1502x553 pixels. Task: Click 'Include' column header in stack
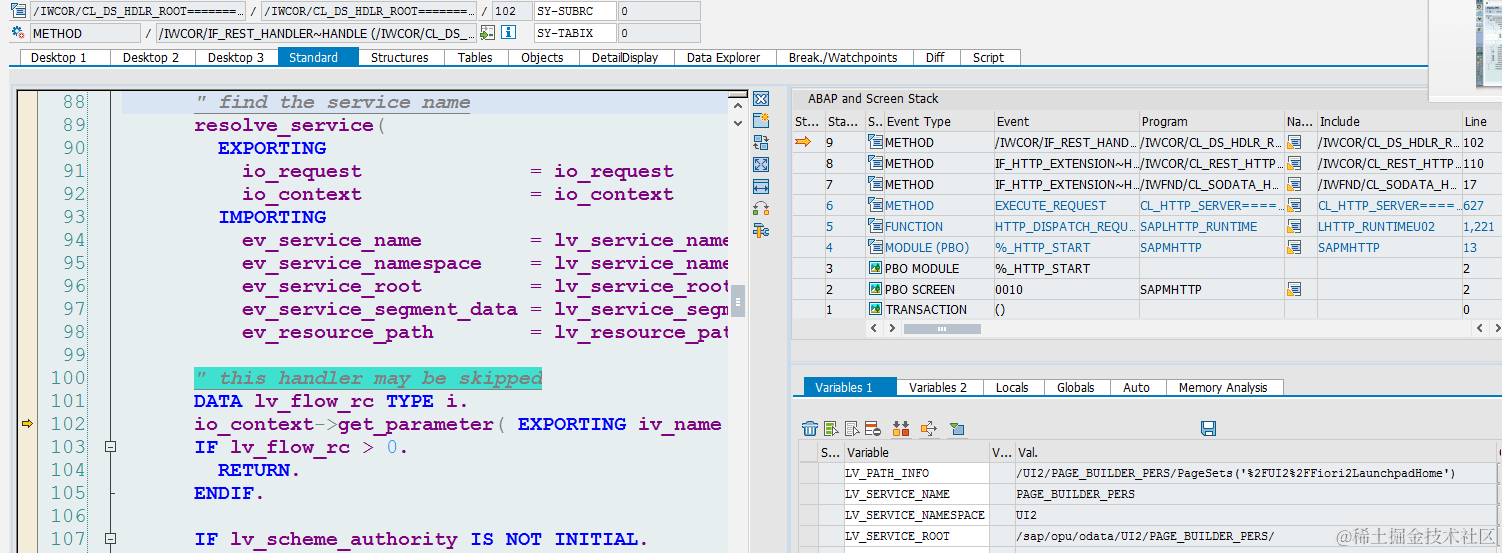(1388, 121)
